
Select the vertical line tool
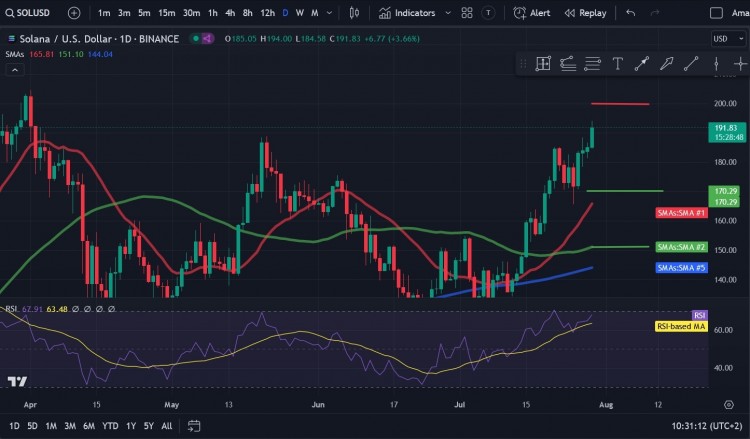click(x=716, y=64)
